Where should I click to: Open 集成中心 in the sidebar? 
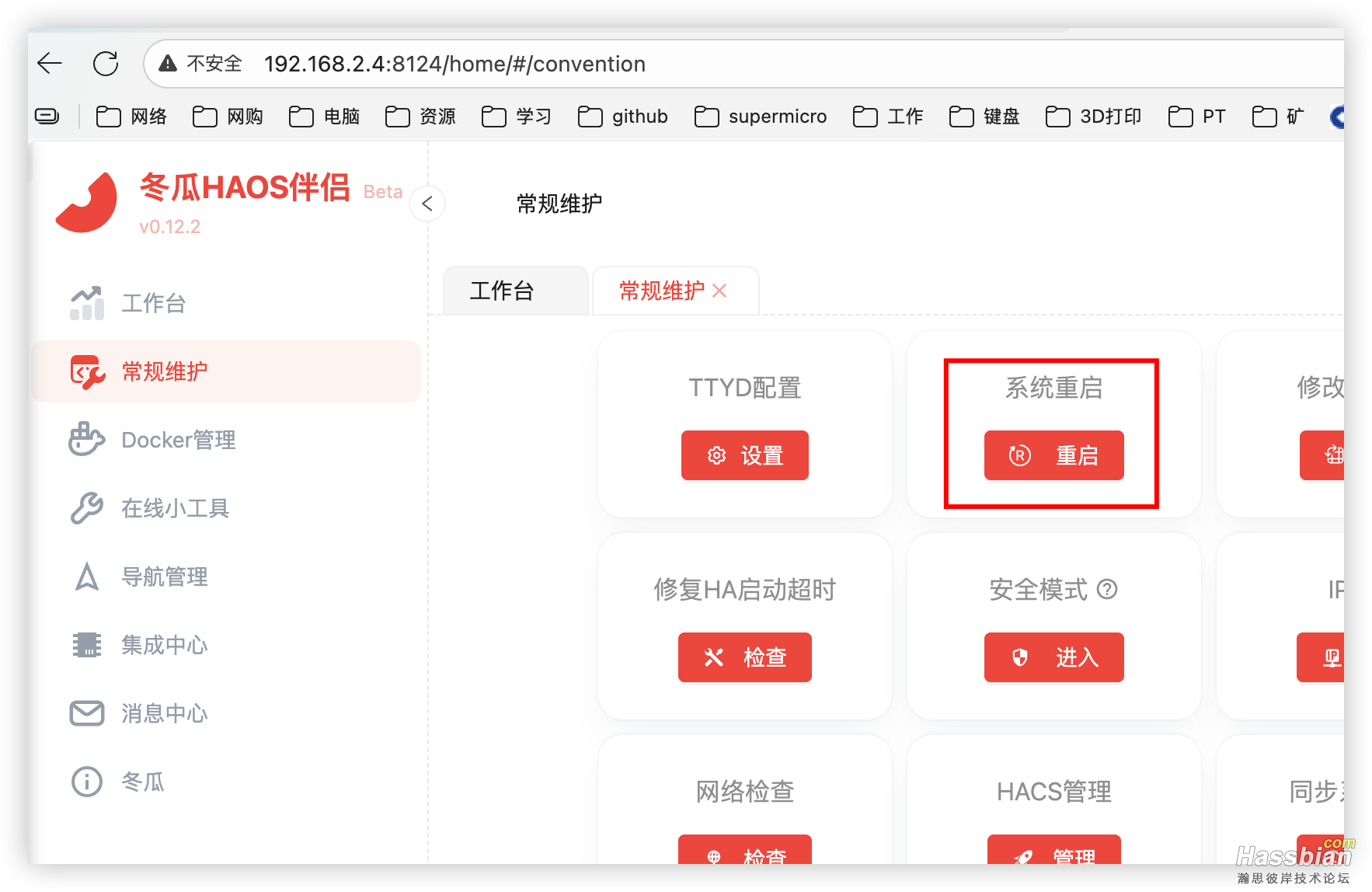(225, 645)
